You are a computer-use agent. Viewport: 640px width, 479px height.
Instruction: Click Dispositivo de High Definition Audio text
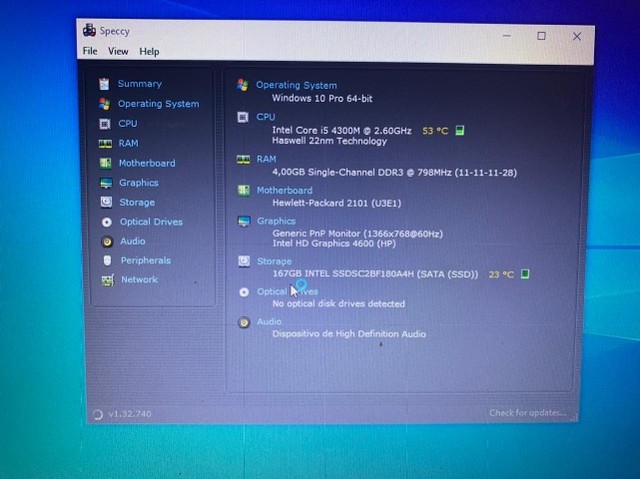click(349, 334)
